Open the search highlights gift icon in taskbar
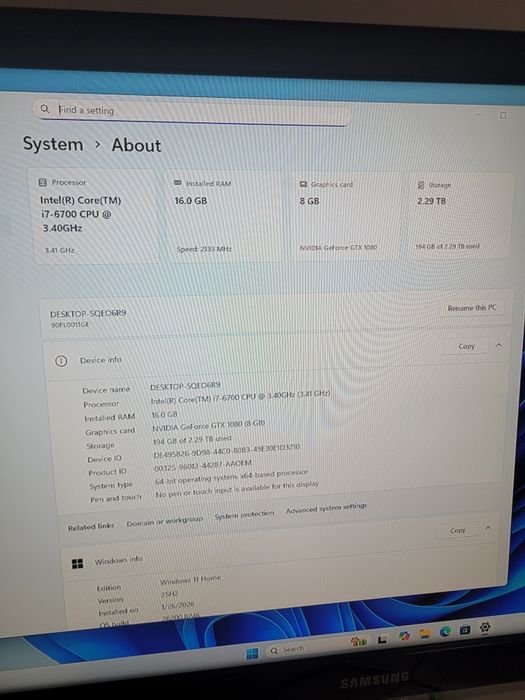 (358, 641)
